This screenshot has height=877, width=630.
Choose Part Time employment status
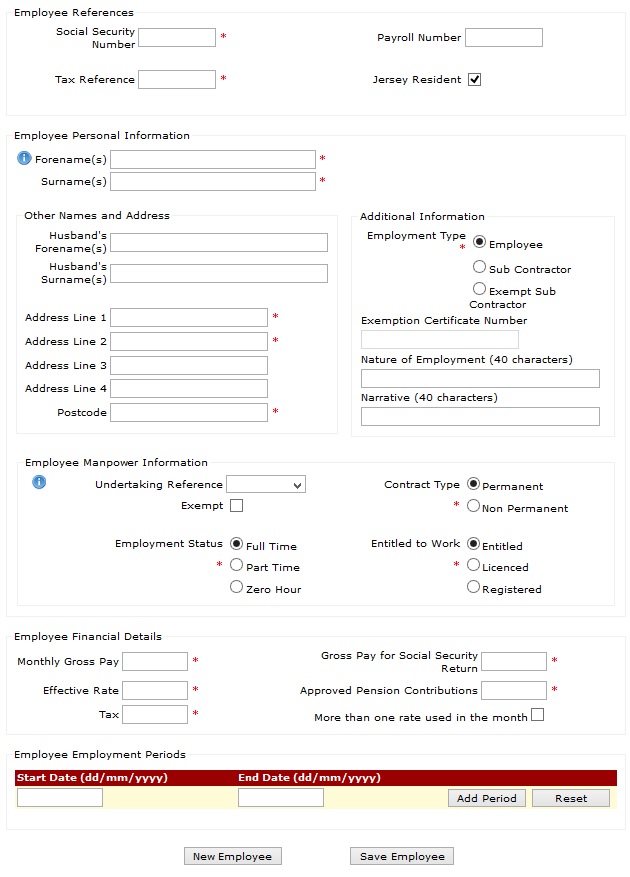[237, 565]
